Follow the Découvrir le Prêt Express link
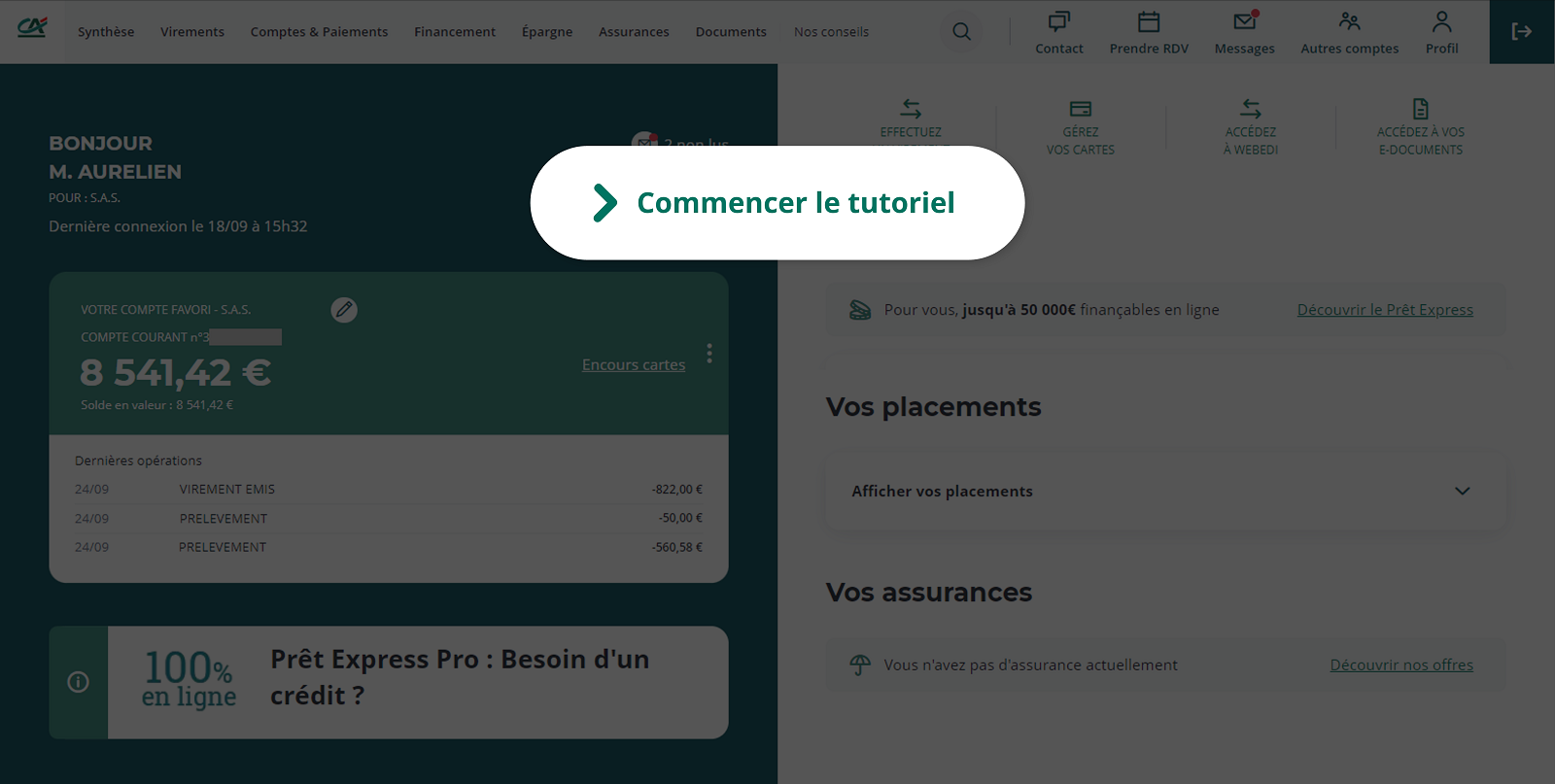1555x784 pixels. click(1385, 310)
